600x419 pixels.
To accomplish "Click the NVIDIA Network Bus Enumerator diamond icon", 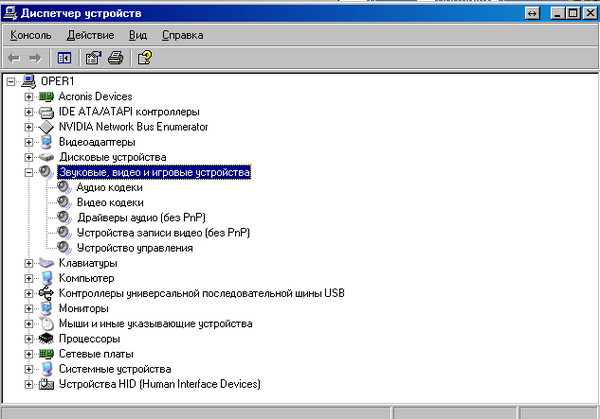I will pyautogui.click(x=46, y=127).
